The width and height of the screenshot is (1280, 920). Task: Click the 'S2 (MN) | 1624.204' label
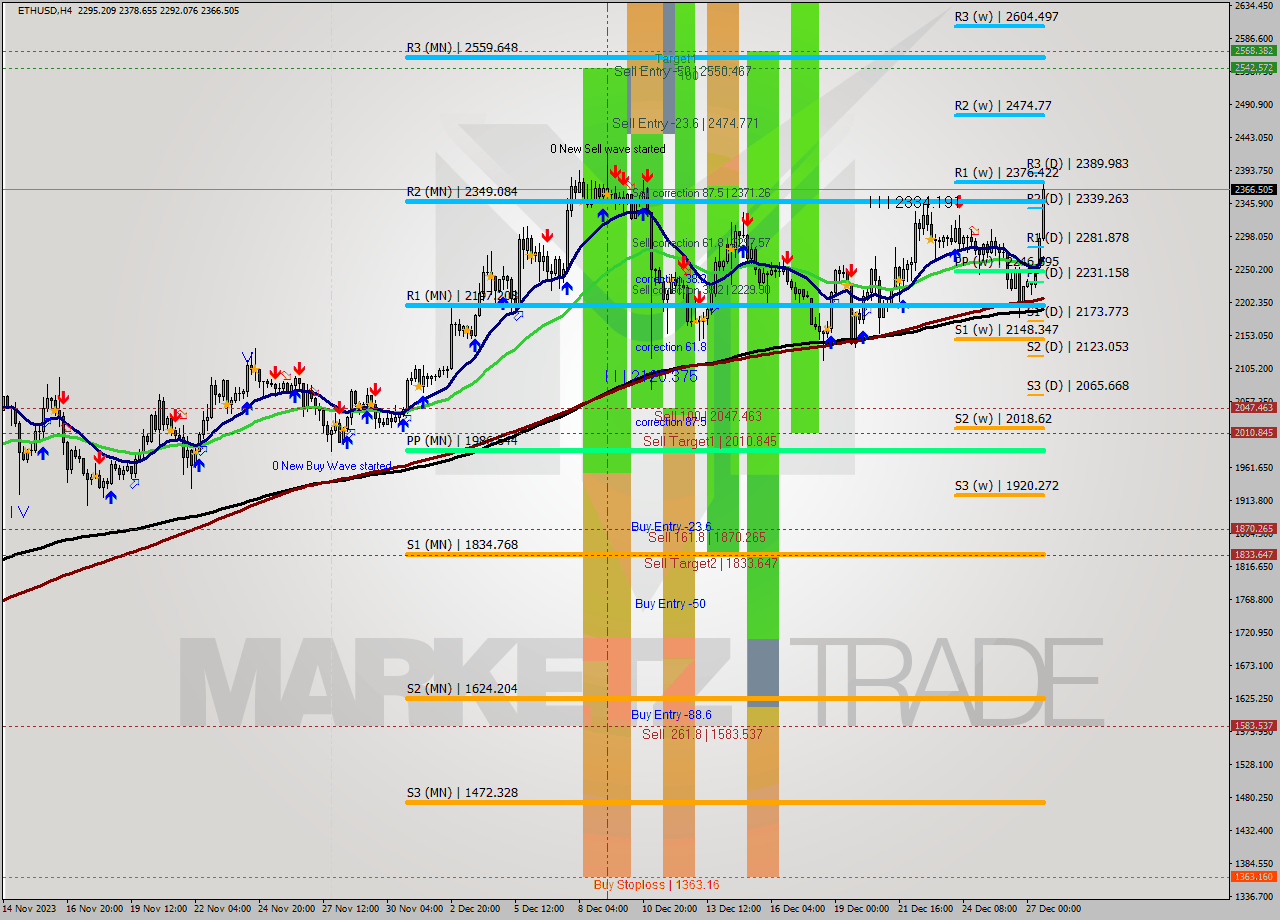(462, 688)
